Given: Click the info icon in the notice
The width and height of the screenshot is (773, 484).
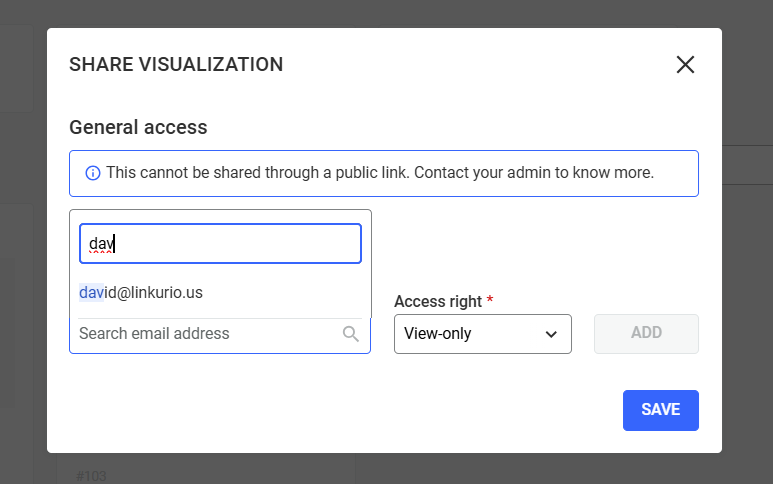Looking at the screenshot, I should [93, 173].
